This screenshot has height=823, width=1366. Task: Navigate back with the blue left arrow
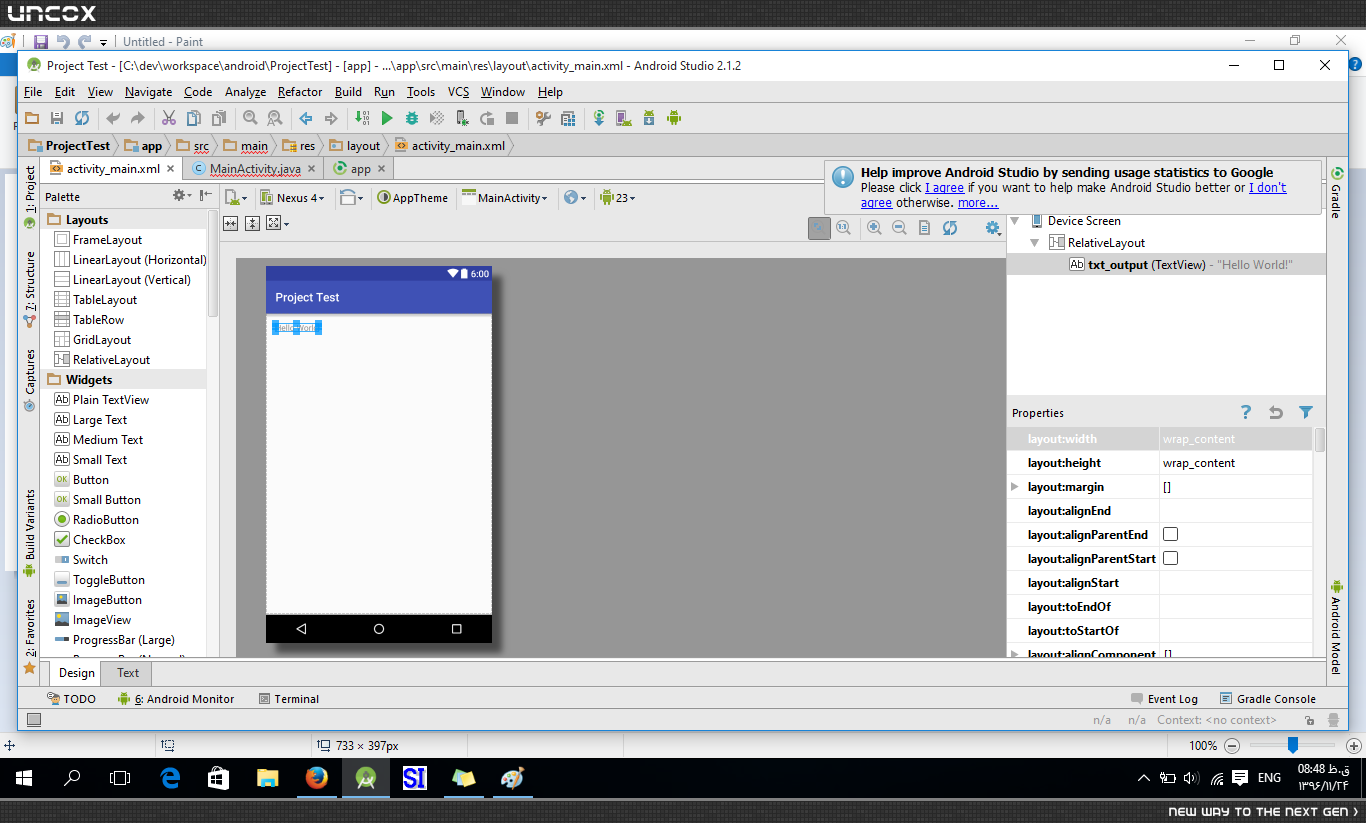pyautogui.click(x=306, y=118)
